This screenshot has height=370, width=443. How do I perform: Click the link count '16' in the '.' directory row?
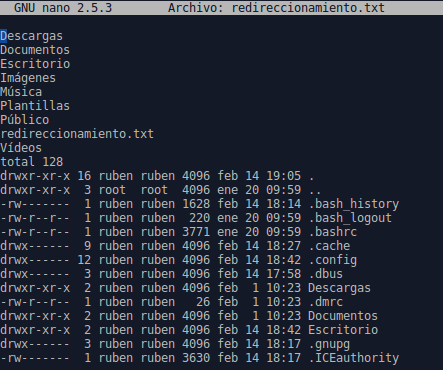84,176
